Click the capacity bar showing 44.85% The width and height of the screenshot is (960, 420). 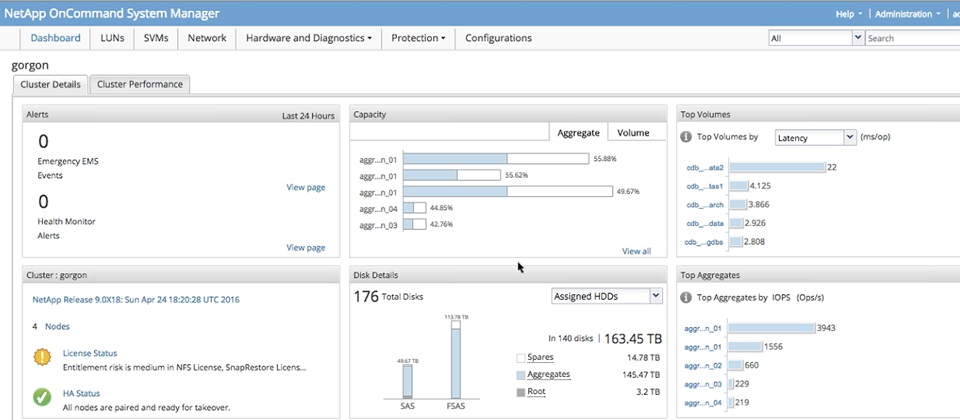[x=414, y=208]
